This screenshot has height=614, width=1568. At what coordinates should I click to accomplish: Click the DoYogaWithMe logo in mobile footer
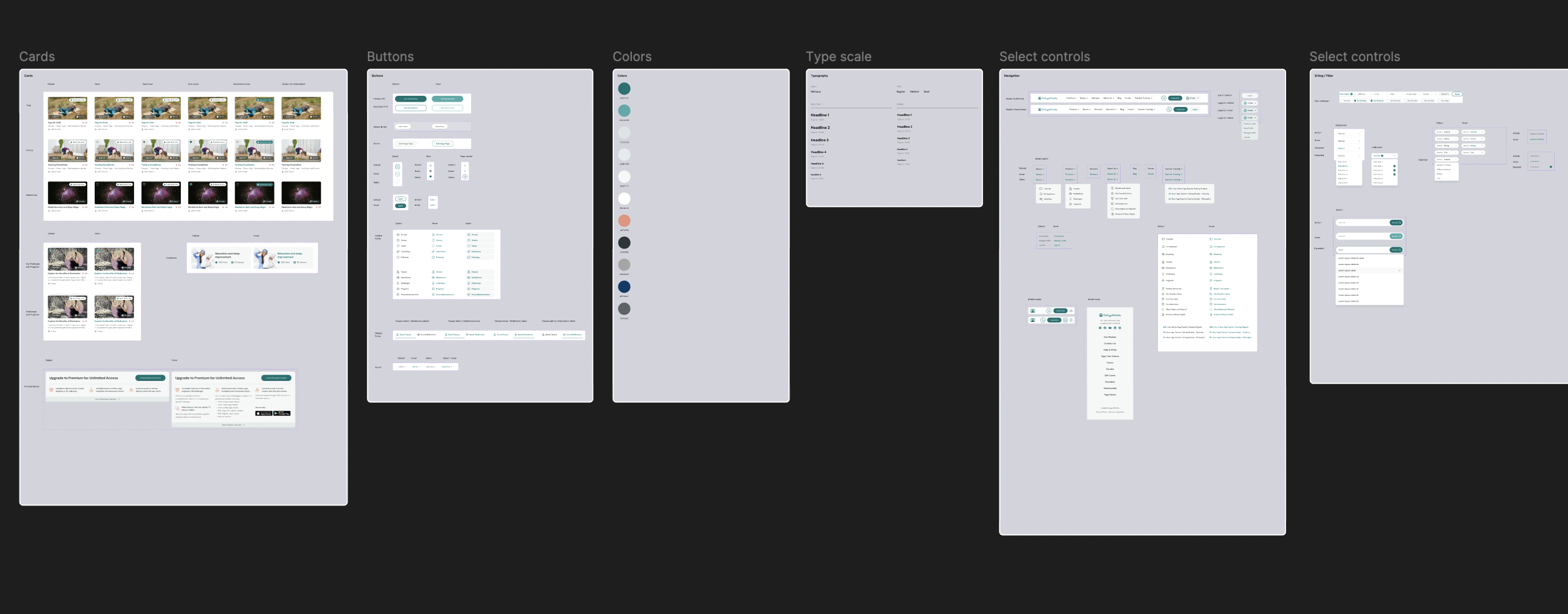1110,315
